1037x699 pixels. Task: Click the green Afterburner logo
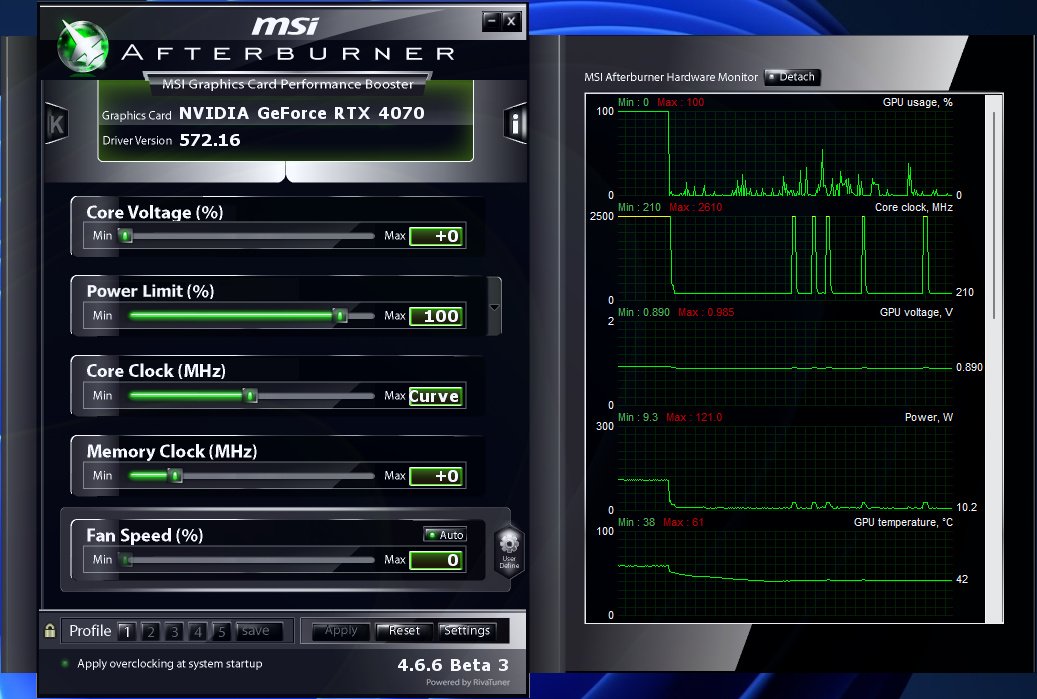[x=83, y=46]
